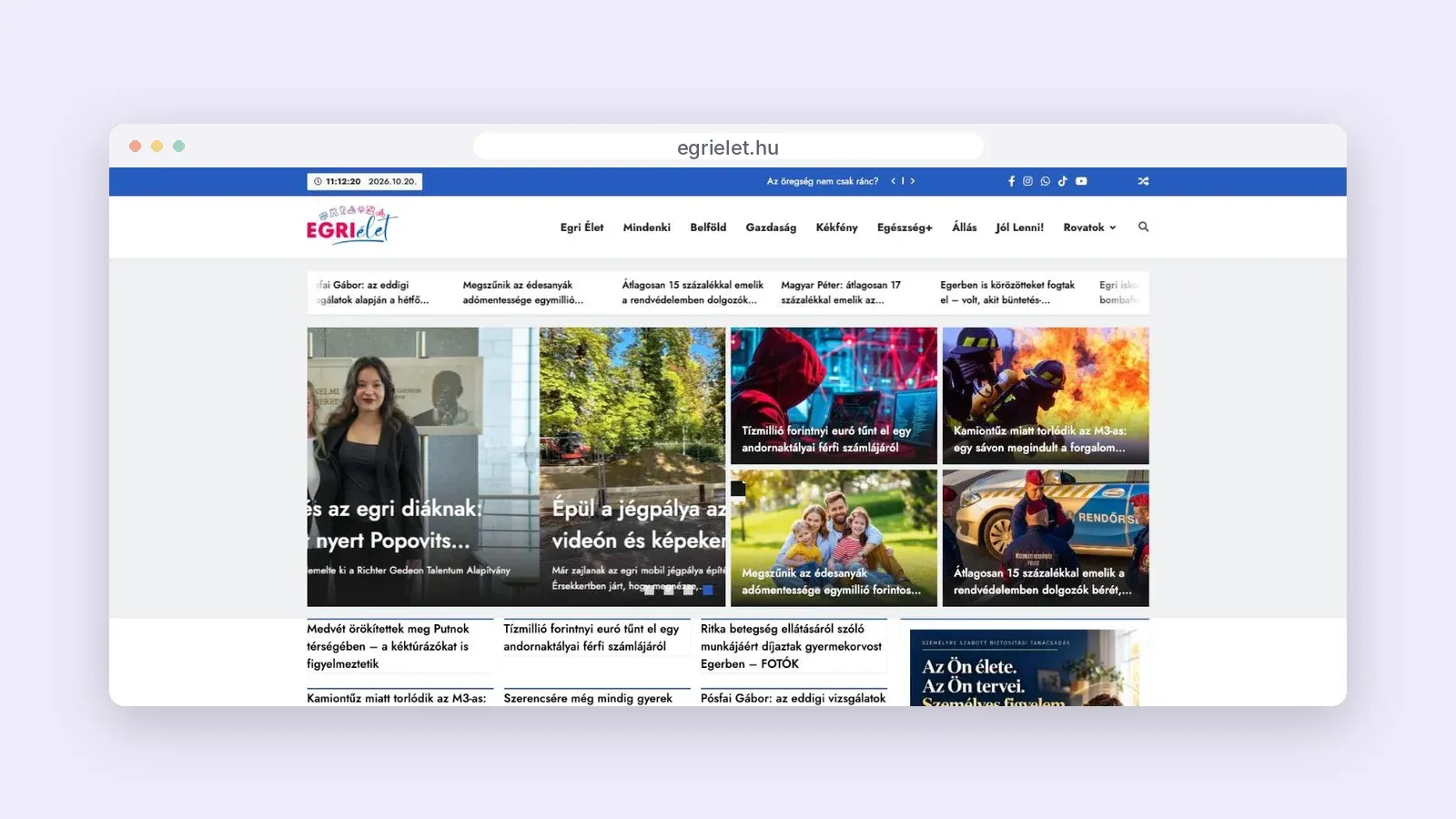Screen dimensions: 1456x819
Task: Open the search magnifier icon
Action: point(1143,227)
